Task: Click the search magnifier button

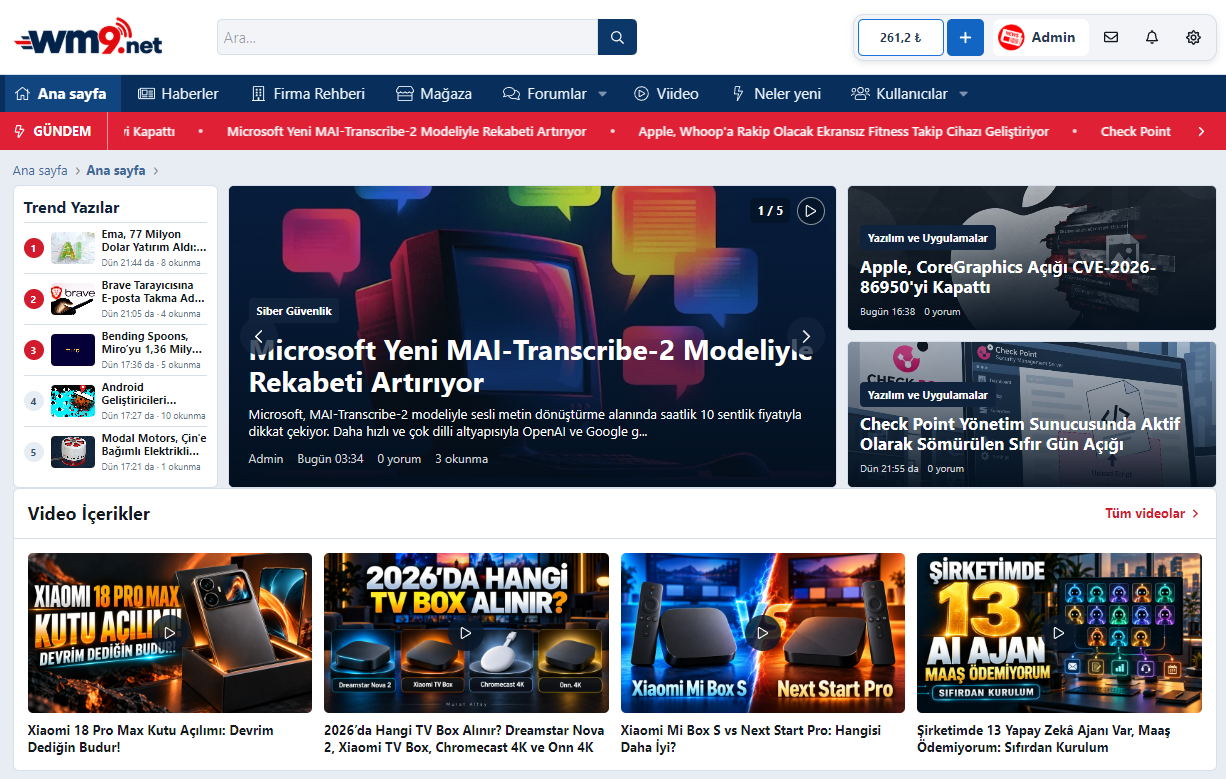Action: [x=617, y=37]
